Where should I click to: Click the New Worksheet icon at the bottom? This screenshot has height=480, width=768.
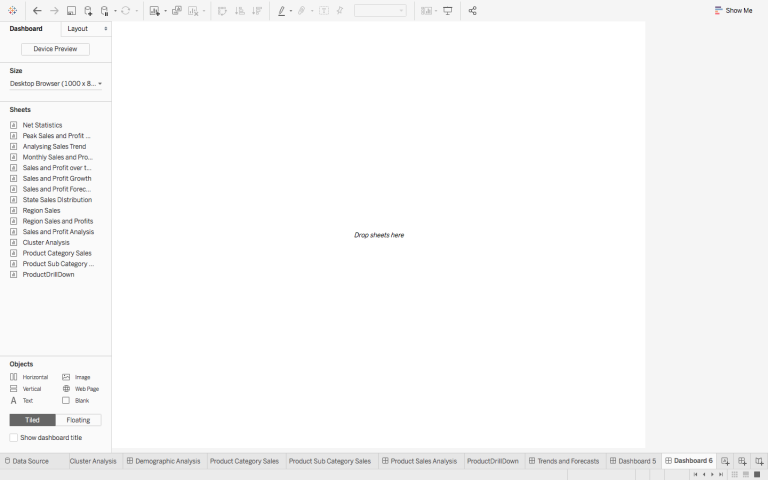coord(726,461)
